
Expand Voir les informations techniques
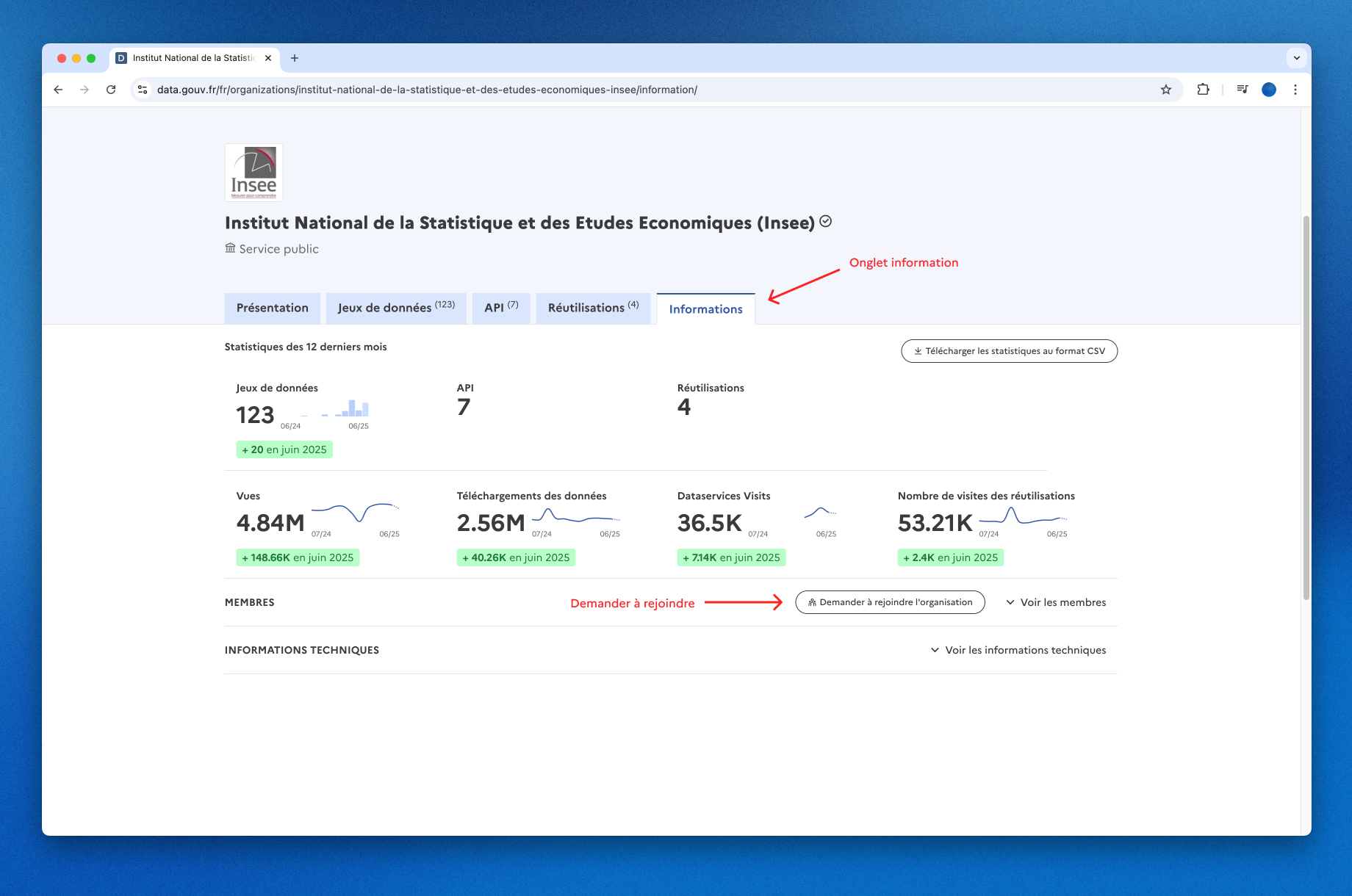1018,650
